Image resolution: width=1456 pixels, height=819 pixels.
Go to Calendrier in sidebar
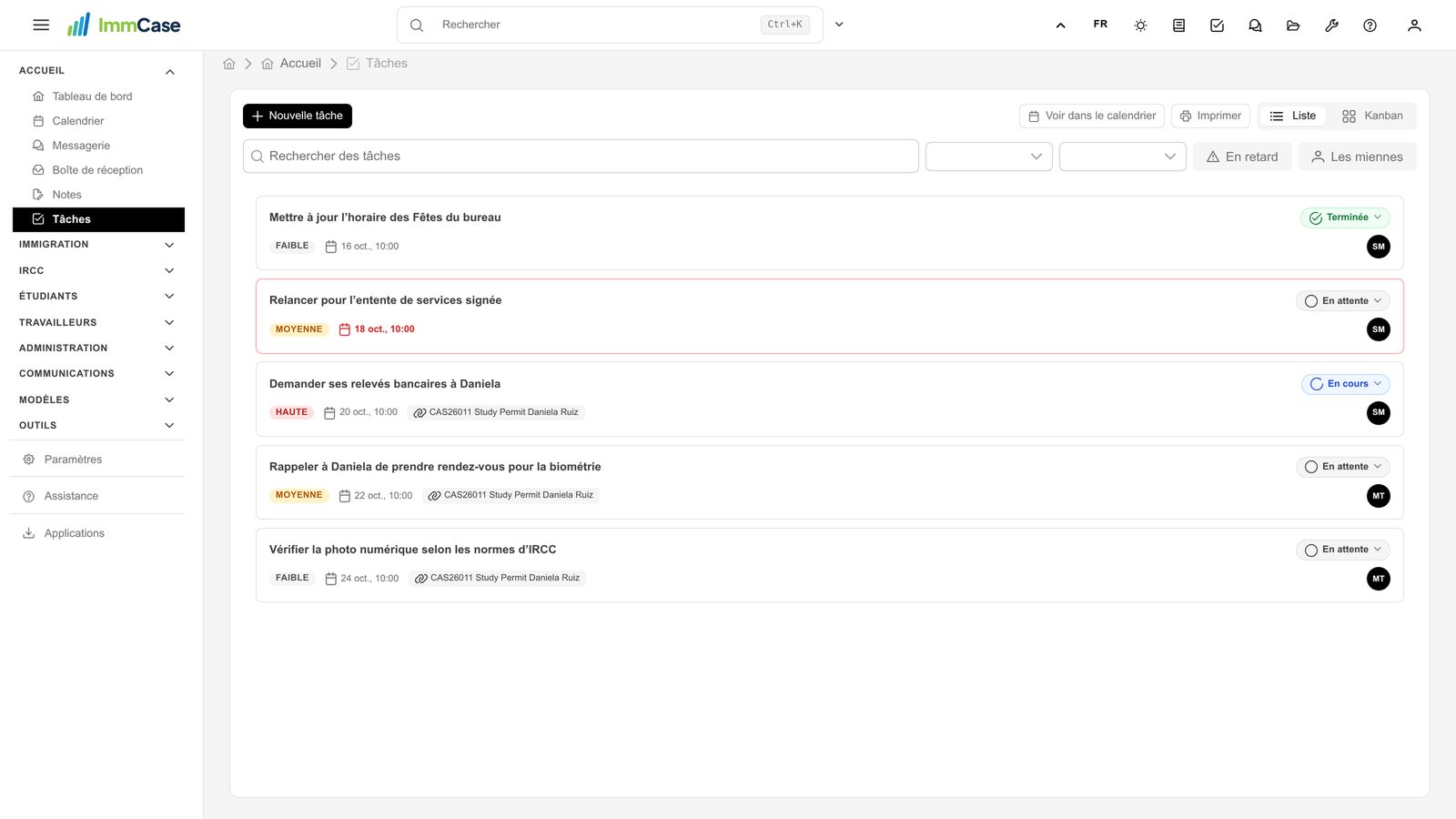(x=98, y=121)
